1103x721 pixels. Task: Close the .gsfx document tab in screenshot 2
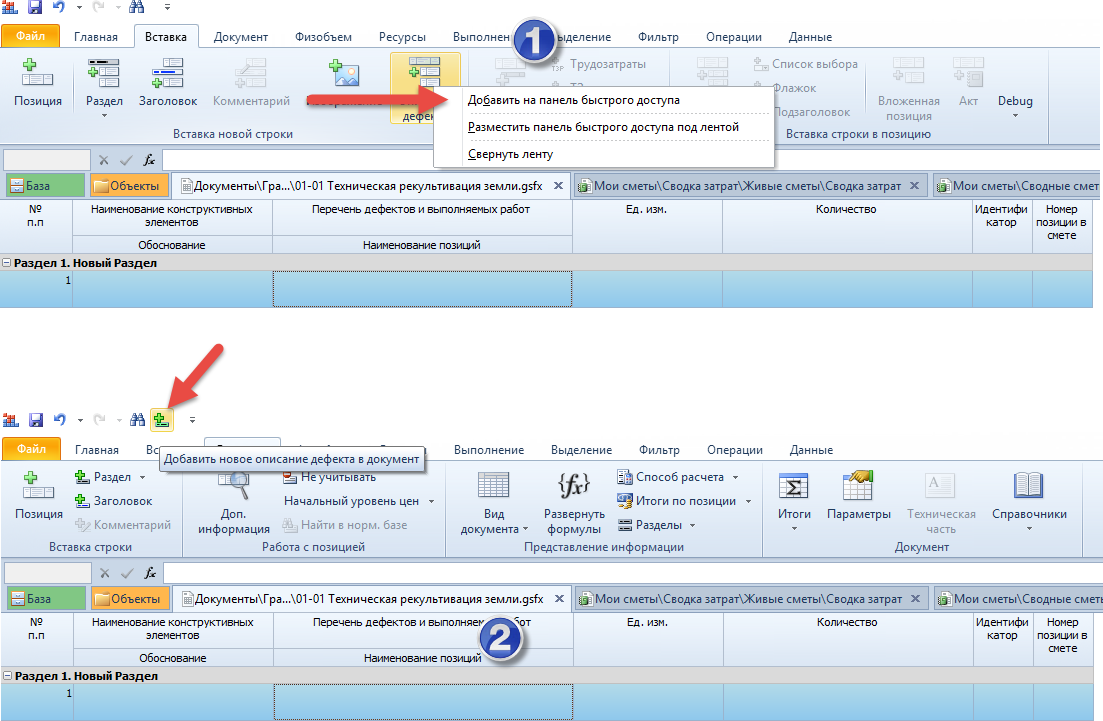click(559, 599)
